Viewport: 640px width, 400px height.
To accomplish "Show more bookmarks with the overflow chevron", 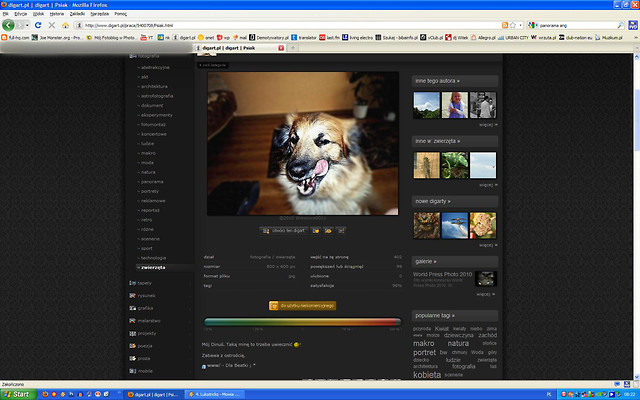I will click(636, 38).
